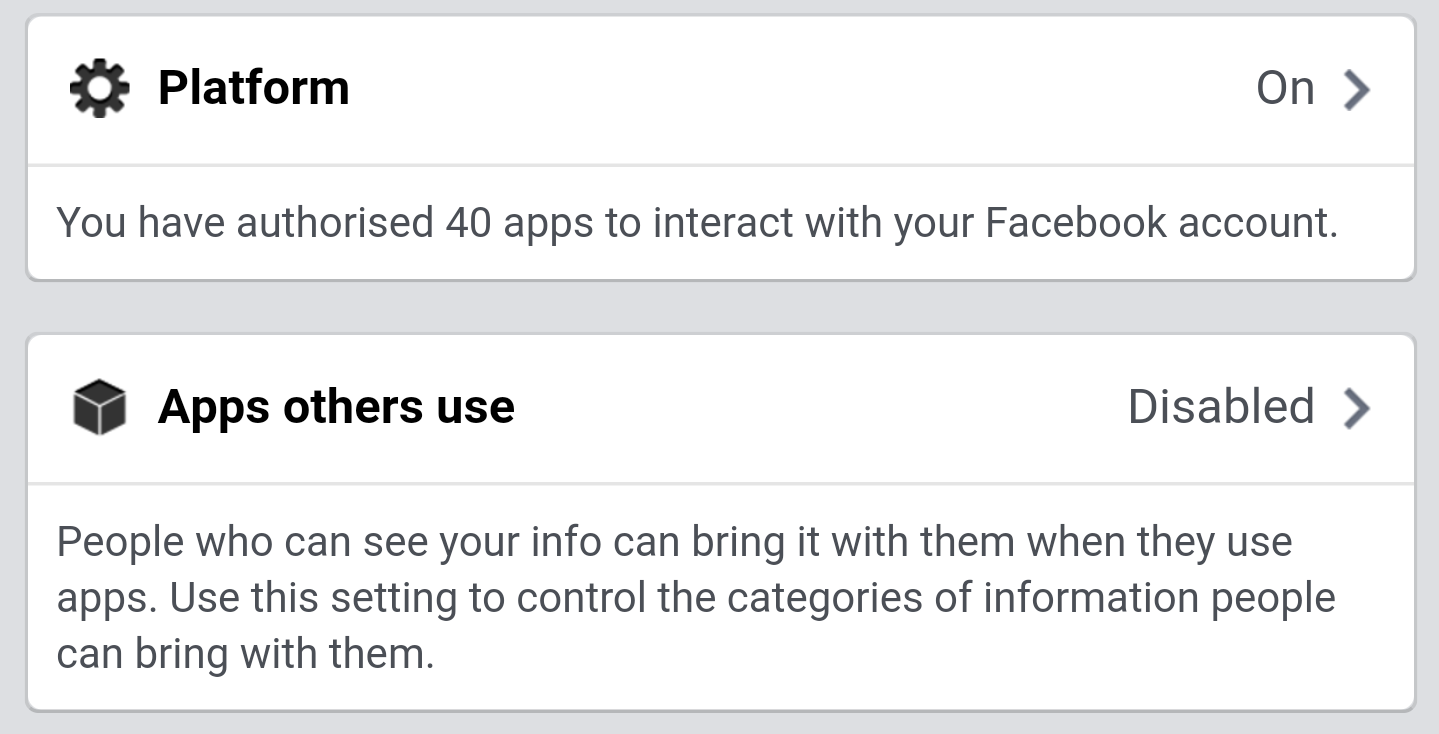1439x734 pixels.
Task: Click the word Disabled
Action: (1221, 407)
